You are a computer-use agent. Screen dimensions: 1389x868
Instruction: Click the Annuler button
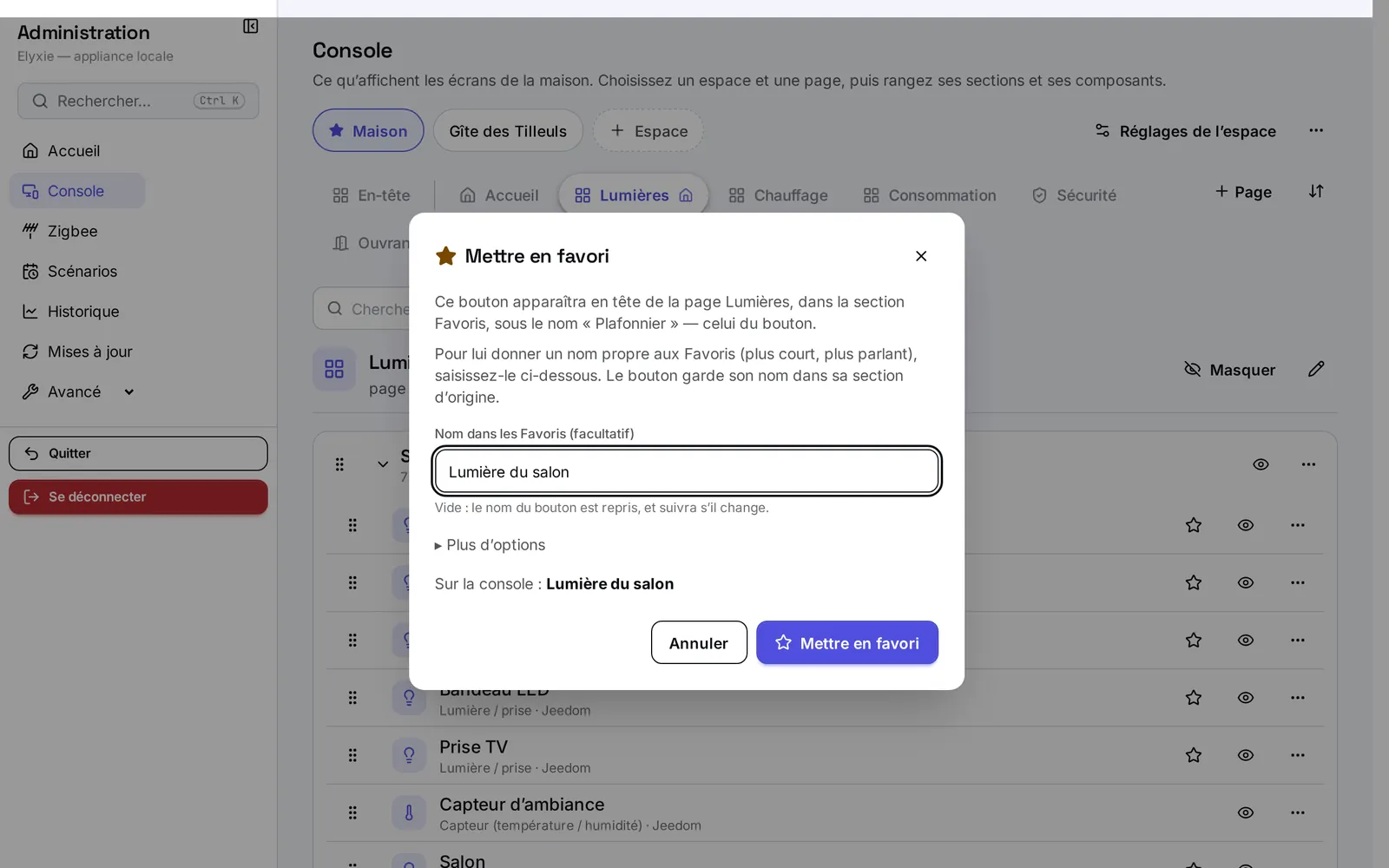click(x=699, y=643)
